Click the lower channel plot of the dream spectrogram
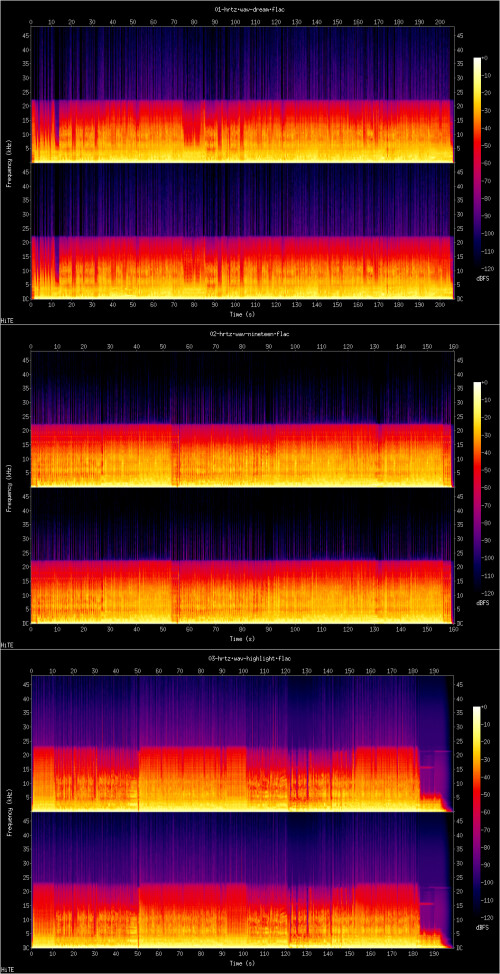 tap(242, 231)
